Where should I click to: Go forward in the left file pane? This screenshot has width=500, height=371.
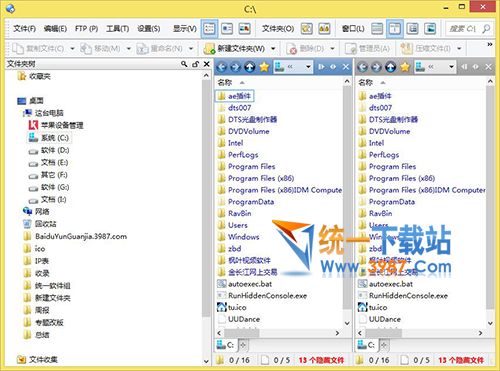(x=235, y=67)
